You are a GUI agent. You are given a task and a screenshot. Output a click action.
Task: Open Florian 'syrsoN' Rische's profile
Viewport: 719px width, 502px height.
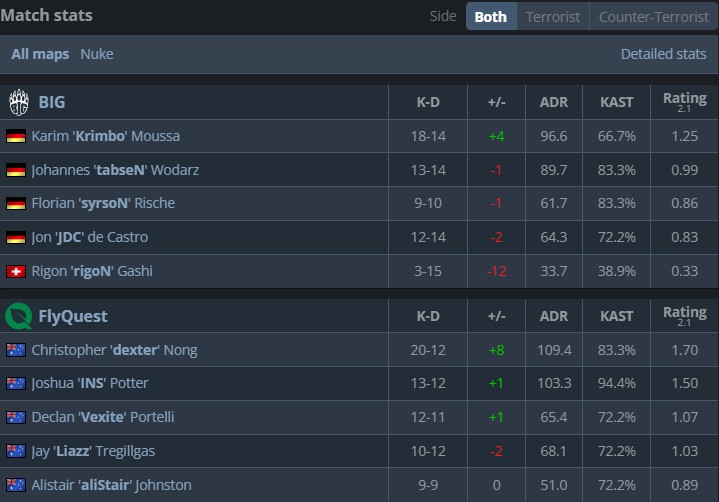[103, 203]
